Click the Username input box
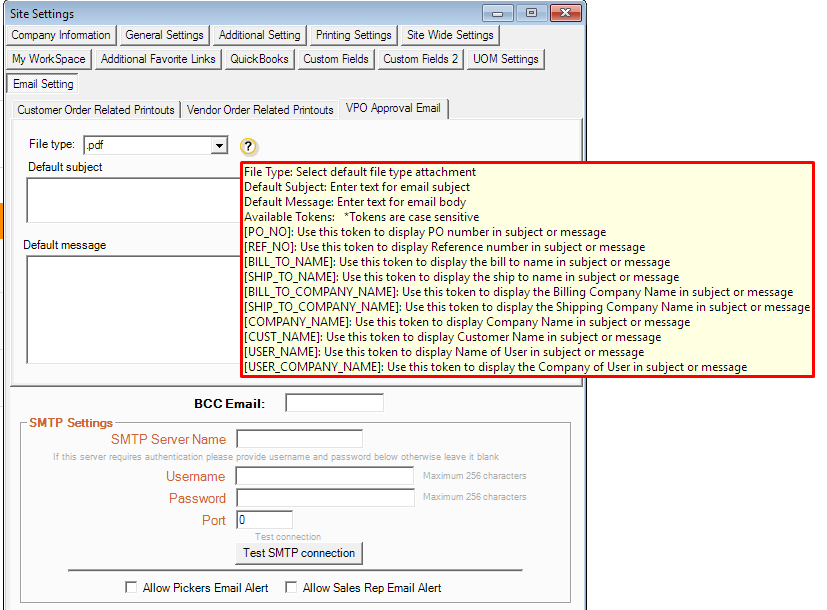 325,476
